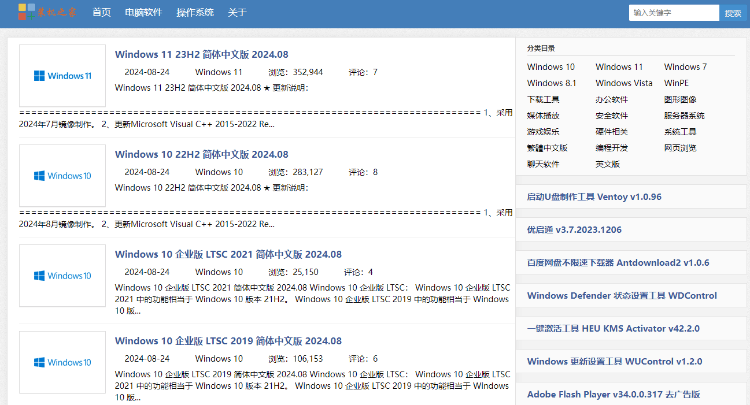Screen dimensions: 750x405
Task: Select 352,944 view count text
Action: coord(308,72)
